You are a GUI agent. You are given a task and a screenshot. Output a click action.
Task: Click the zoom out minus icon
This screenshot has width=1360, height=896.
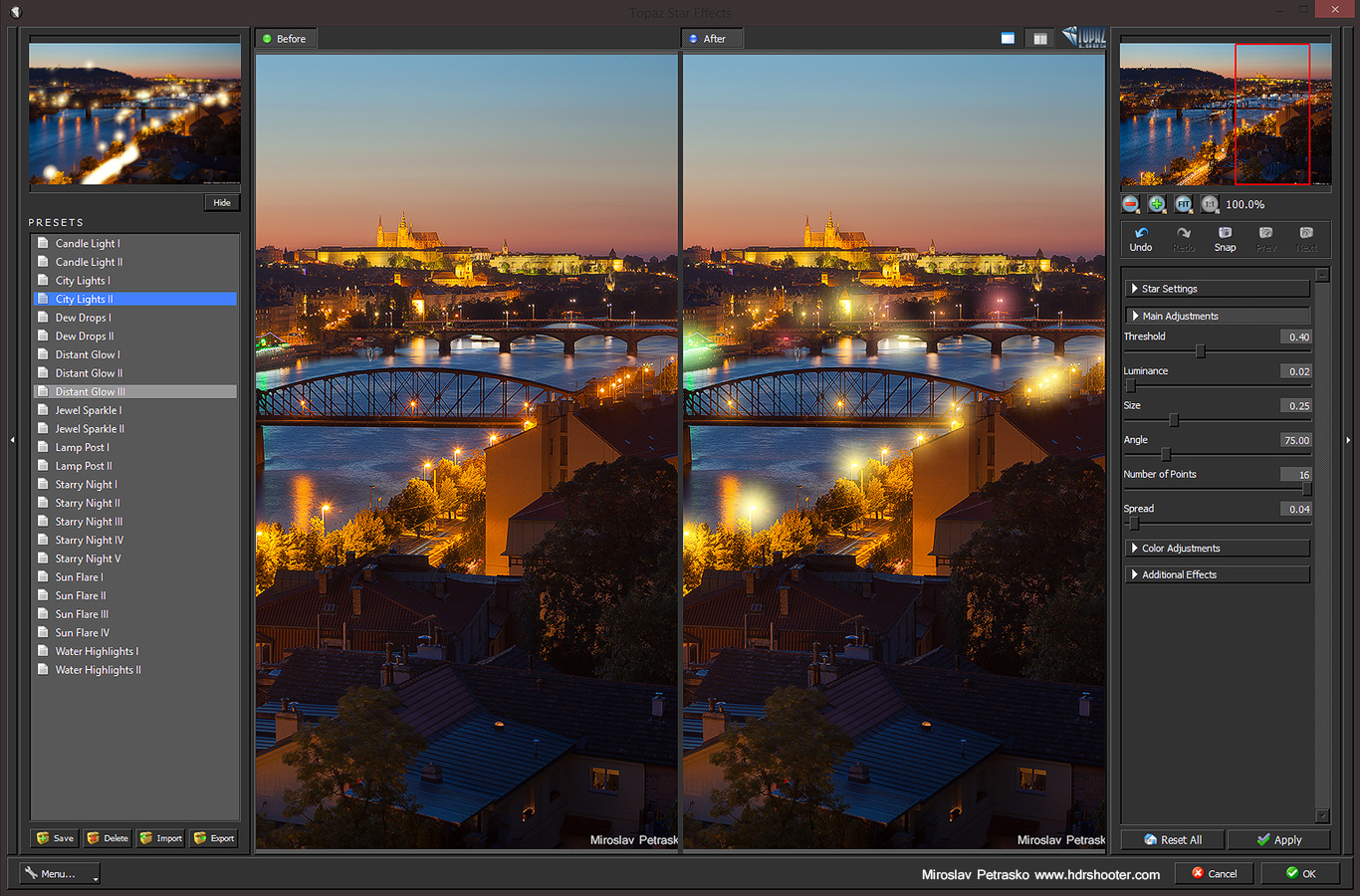coord(1130,204)
